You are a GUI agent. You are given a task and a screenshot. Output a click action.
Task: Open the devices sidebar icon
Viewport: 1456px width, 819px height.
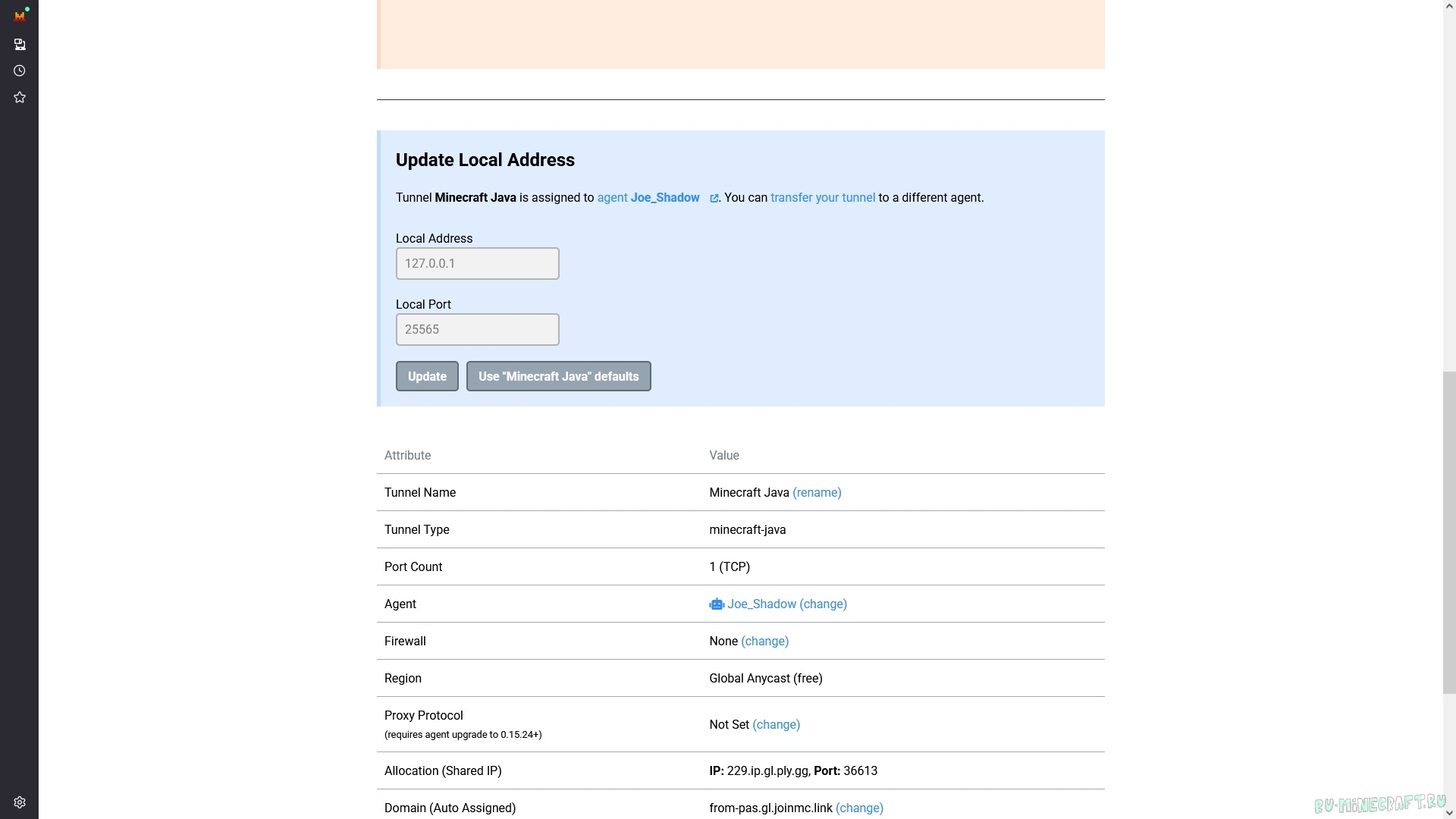click(20, 45)
